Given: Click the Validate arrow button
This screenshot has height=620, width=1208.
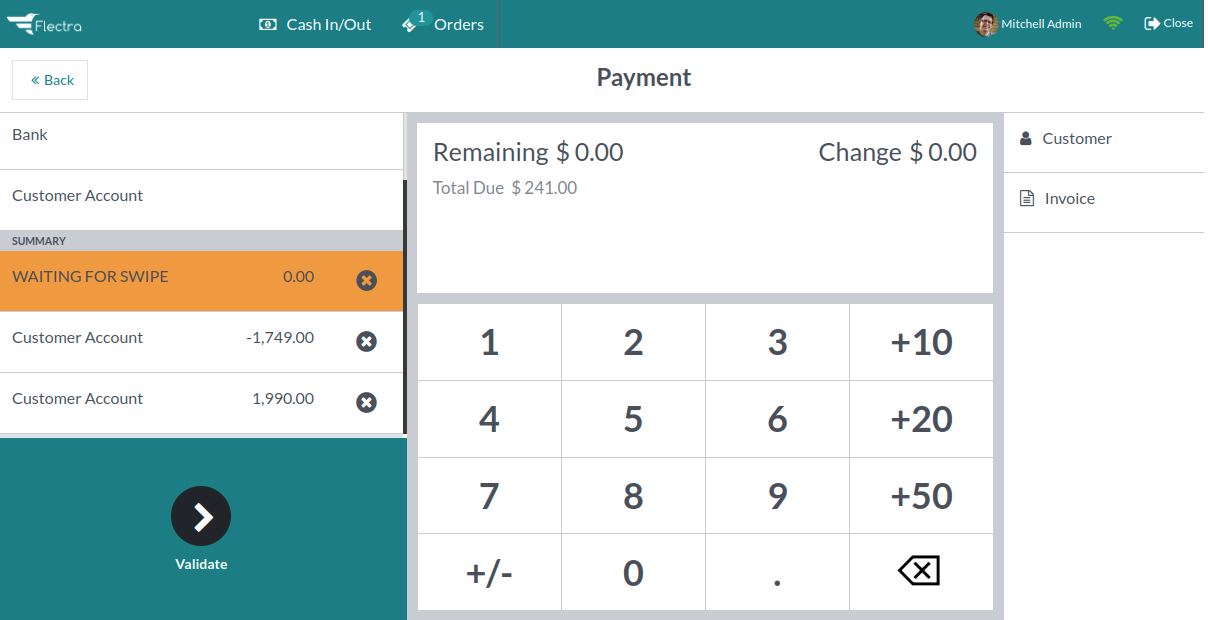Looking at the screenshot, I should 201,516.
